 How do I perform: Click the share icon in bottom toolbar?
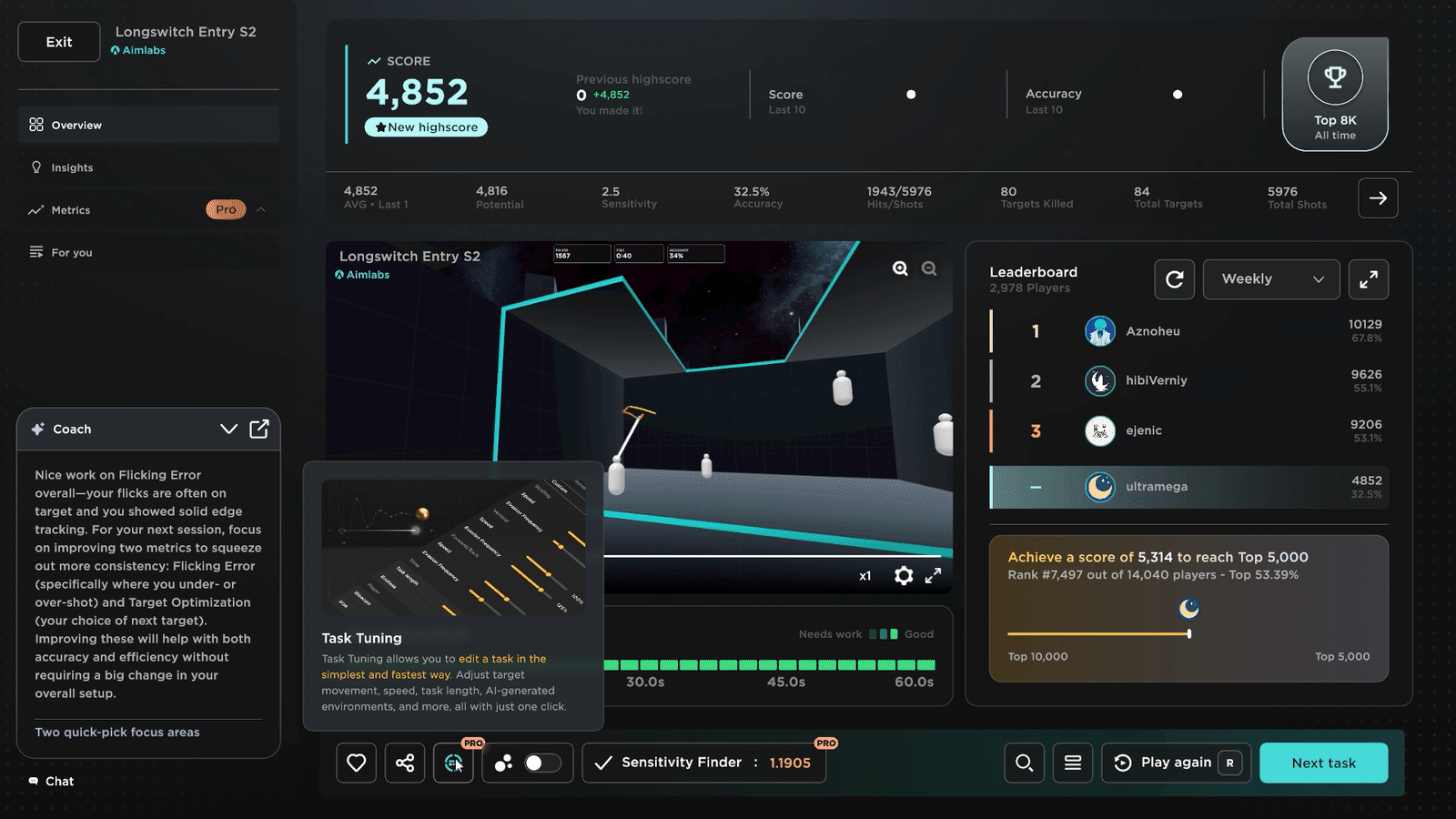pyautogui.click(x=405, y=763)
